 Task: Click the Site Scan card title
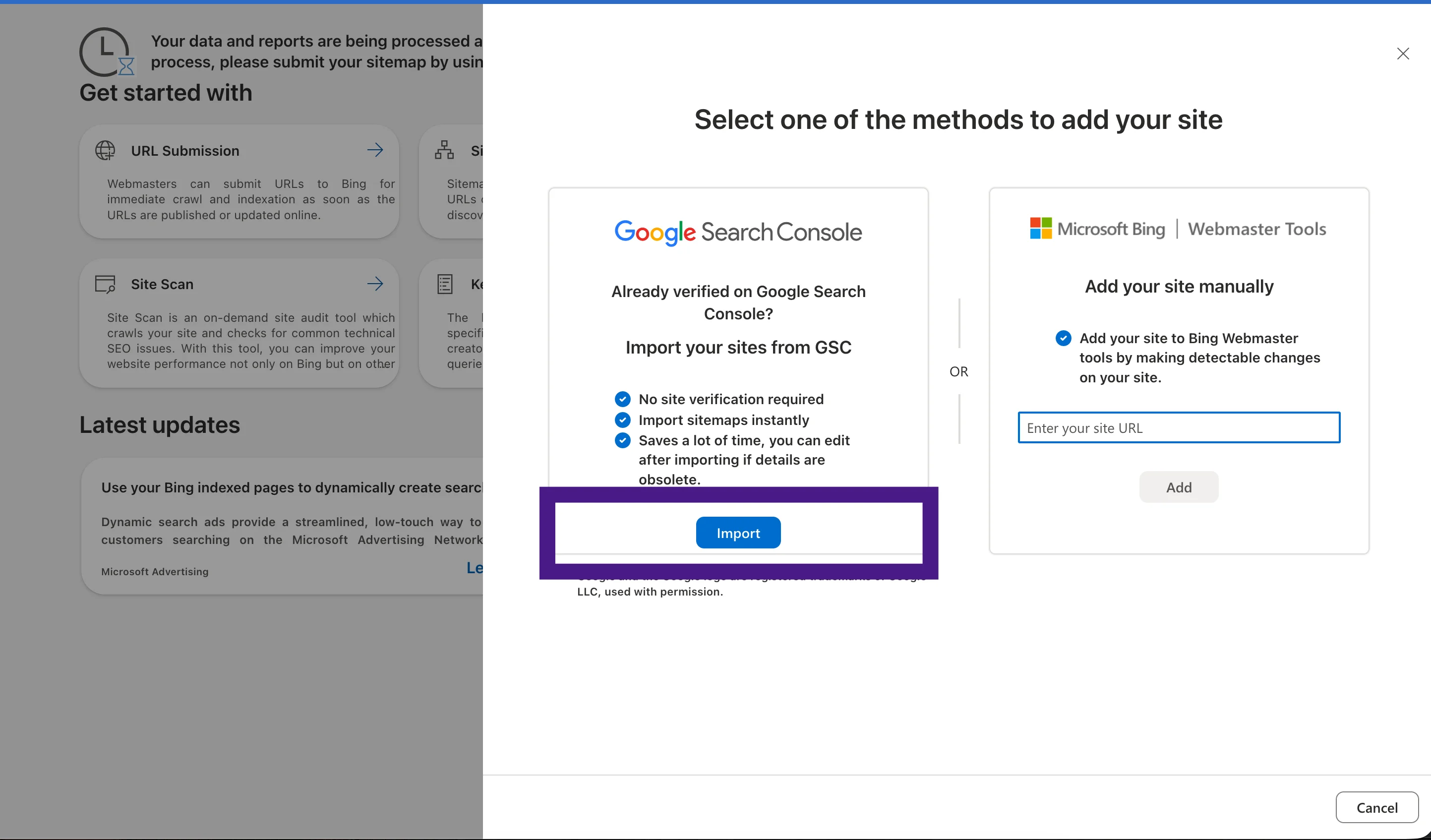tap(163, 284)
